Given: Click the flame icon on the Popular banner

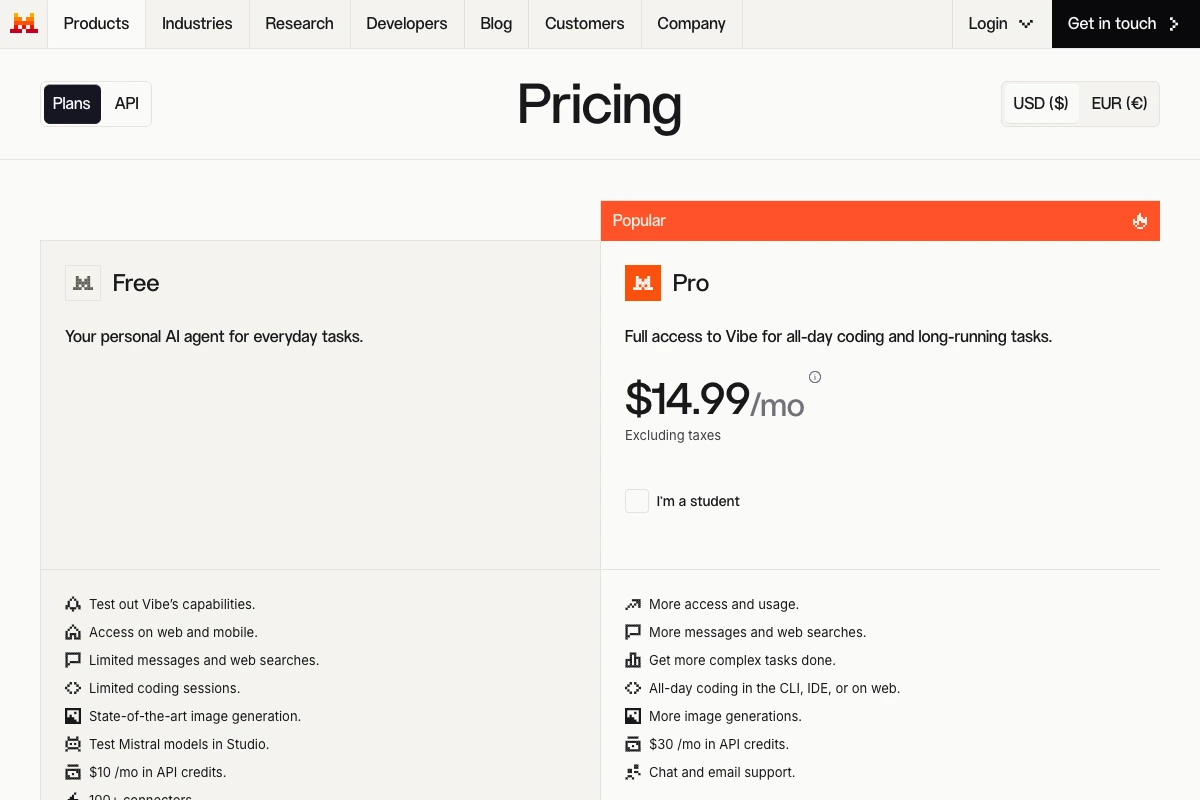Looking at the screenshot, I should tap(1140, 221).
